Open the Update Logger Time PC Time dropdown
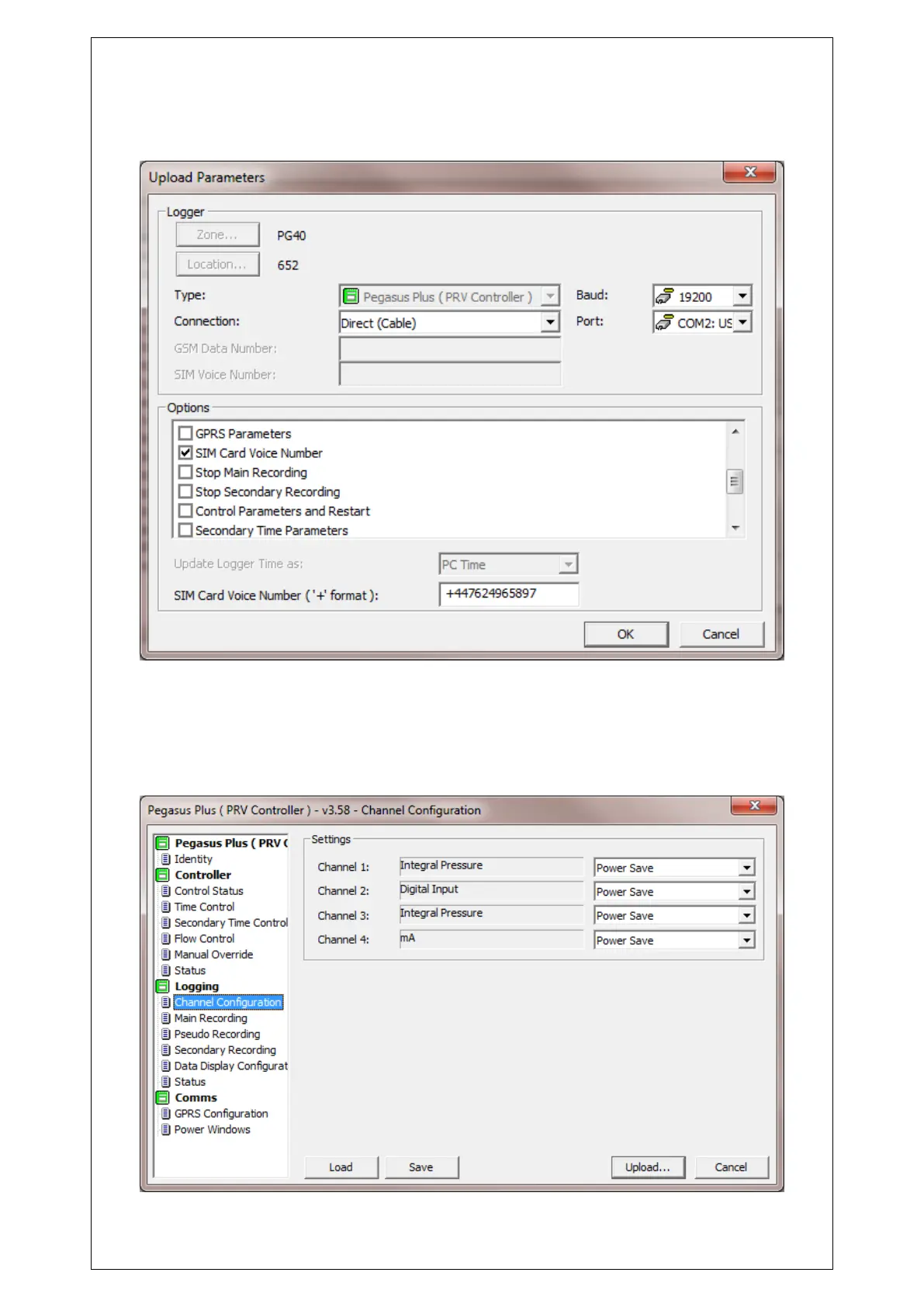 569,564
